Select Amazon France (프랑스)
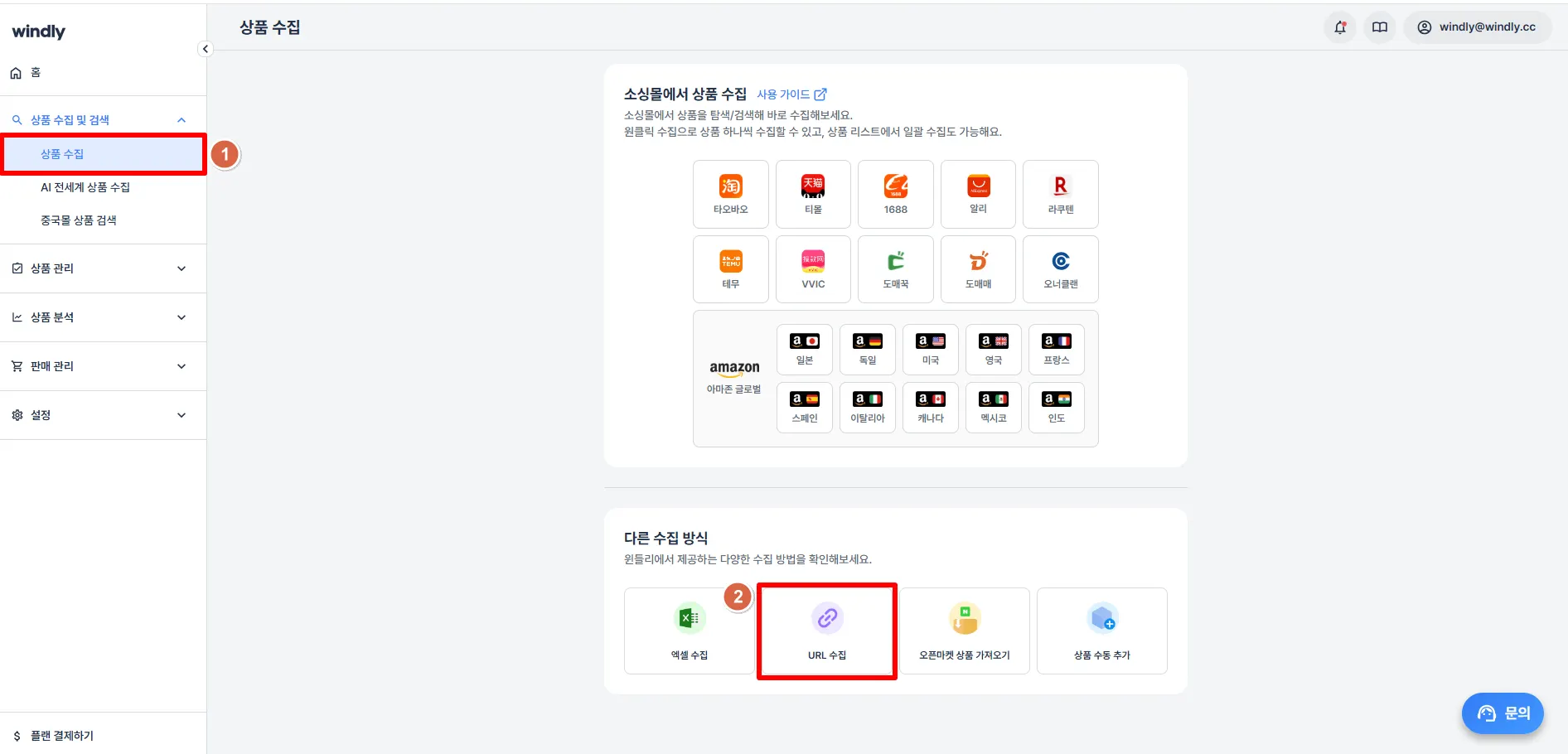This screenshot has height=754, width=1568. 1057,350
